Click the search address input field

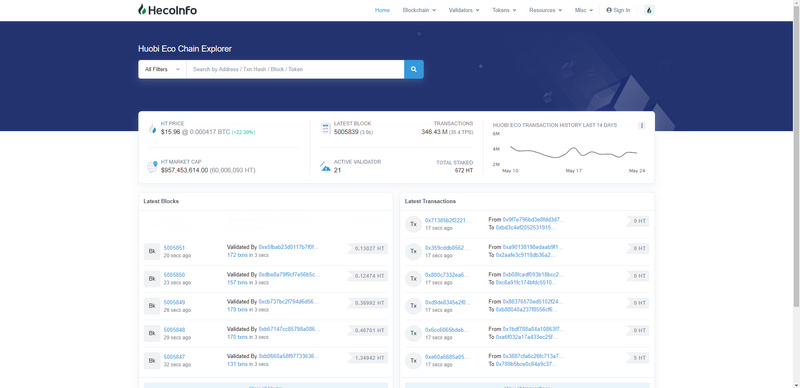point(295,69)
